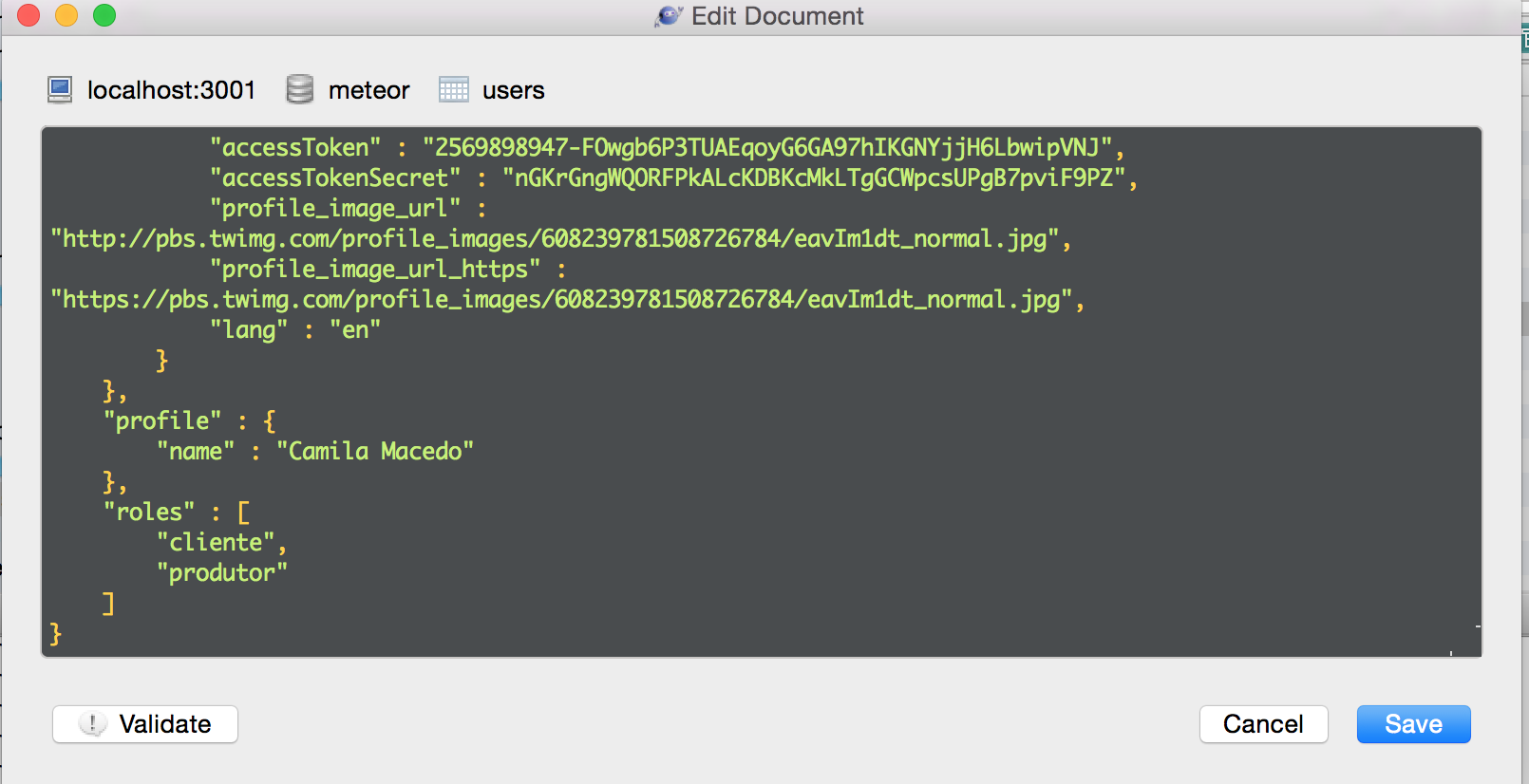Click the "cliente" role entry

tap(216, 543)
